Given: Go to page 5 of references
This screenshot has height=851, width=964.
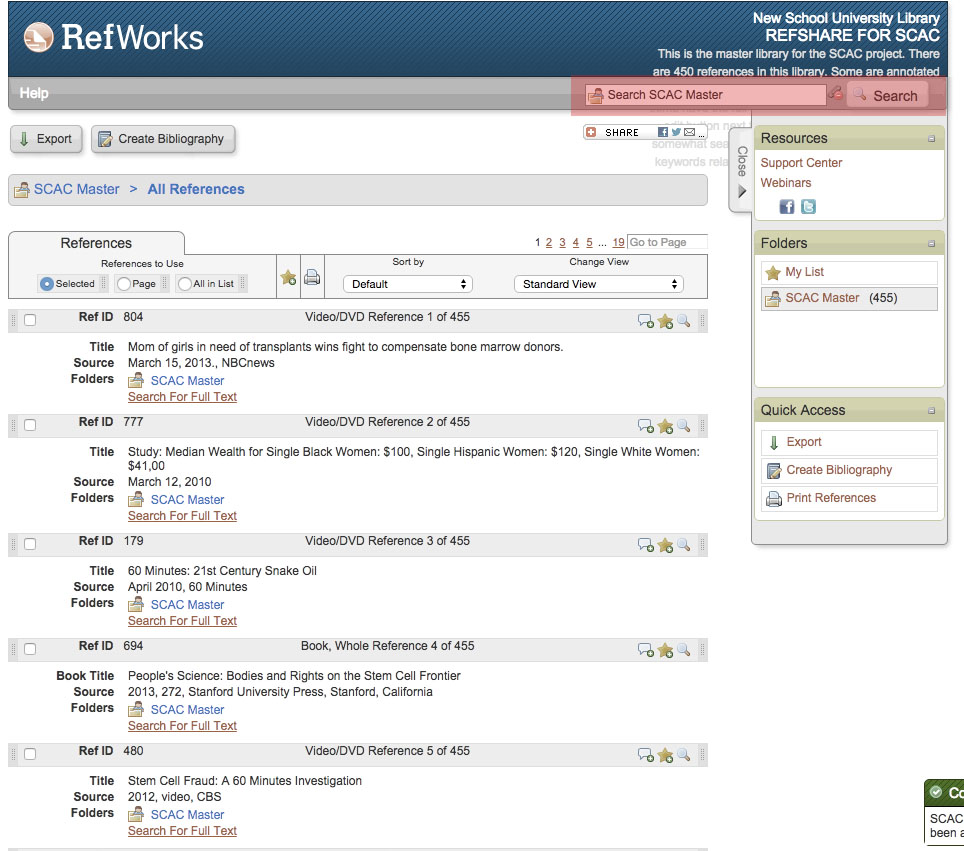Looking at the screenshot, I should 590,242.
